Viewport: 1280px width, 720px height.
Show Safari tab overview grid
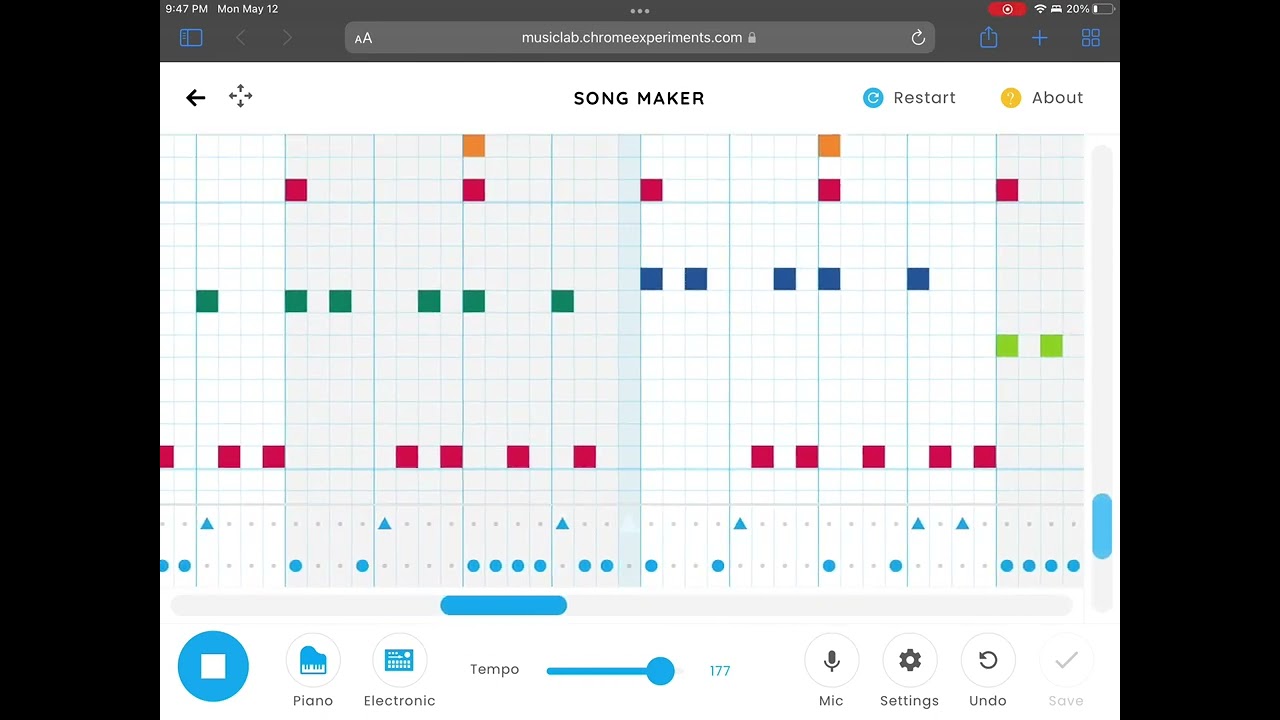[x=1091, y=38]
